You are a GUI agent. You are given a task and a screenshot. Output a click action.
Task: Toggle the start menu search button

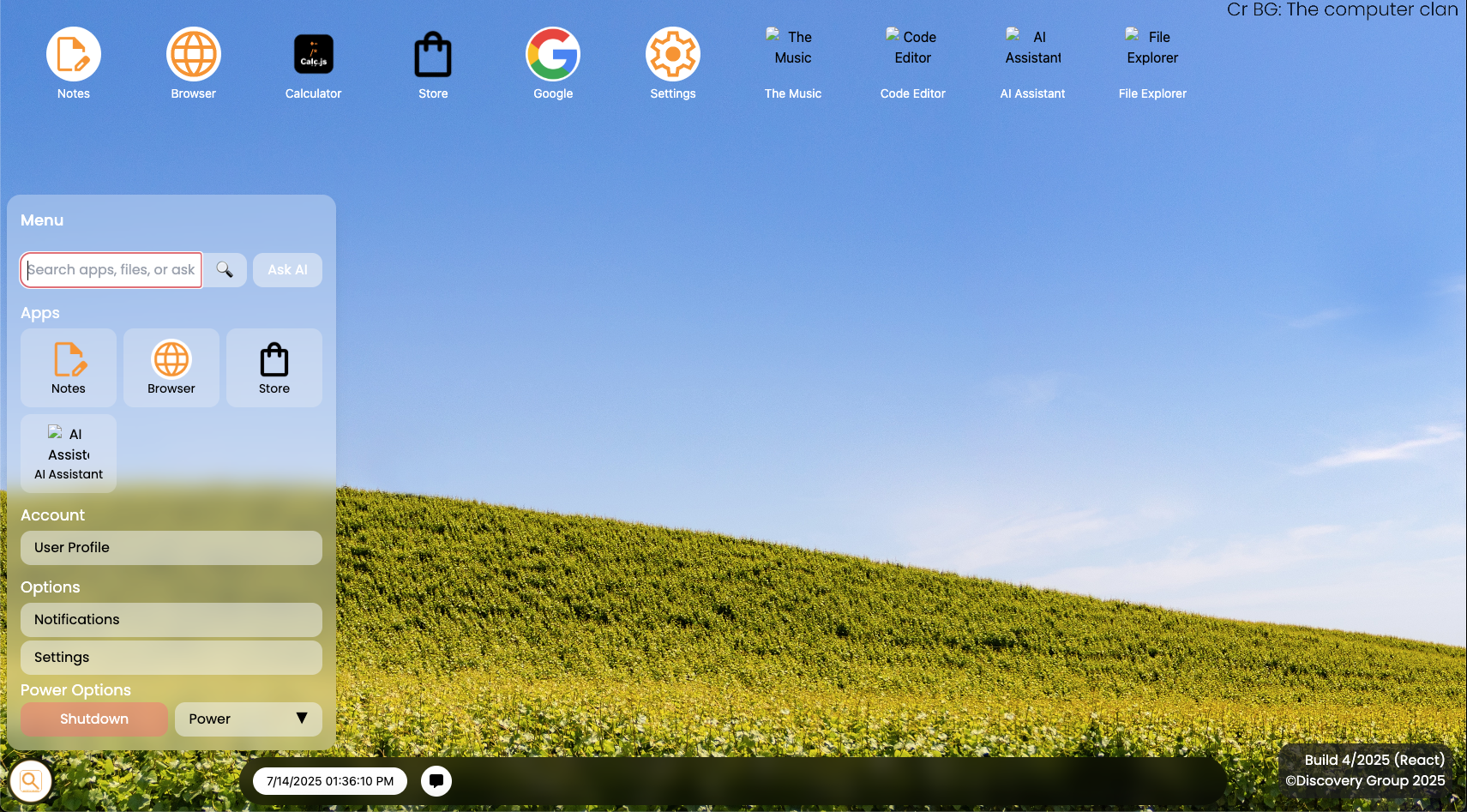click(x=30, y=781)
